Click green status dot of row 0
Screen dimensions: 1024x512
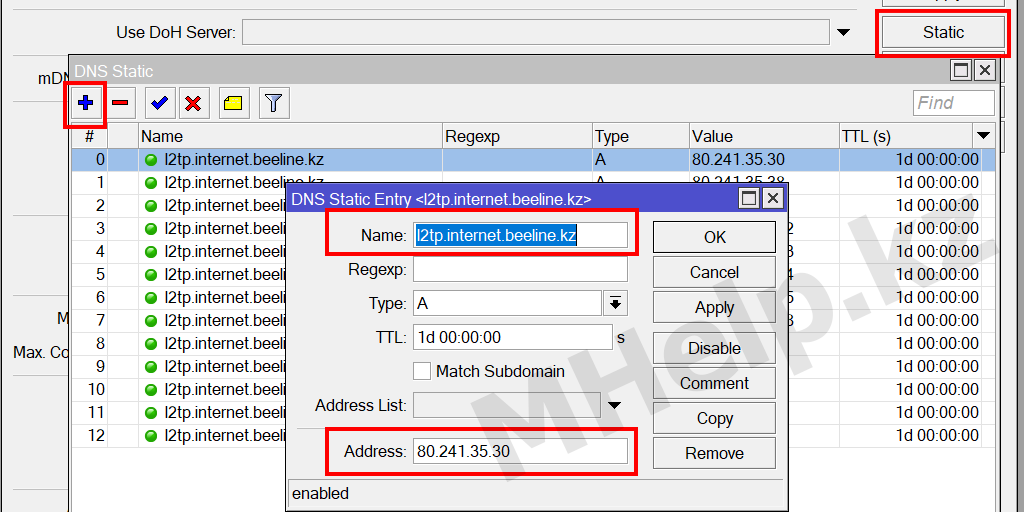point(152,160)
